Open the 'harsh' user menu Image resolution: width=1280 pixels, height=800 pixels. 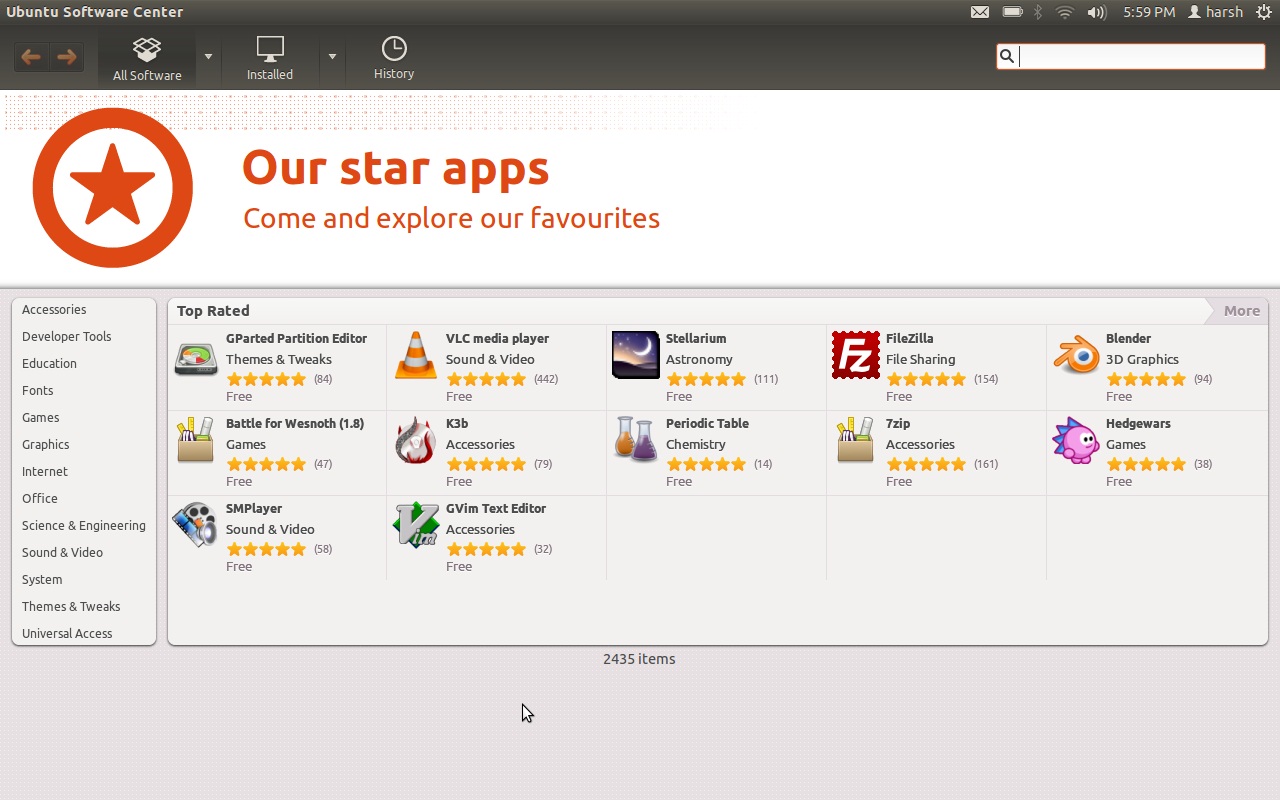coord(1215,12)
